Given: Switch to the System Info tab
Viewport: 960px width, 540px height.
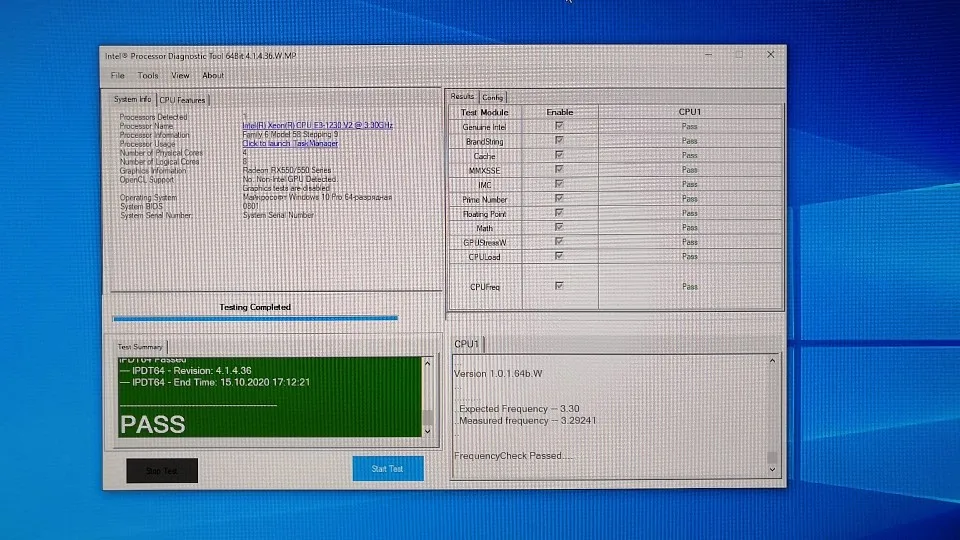Looking at the screenshot, I should [x=133, y=99].
